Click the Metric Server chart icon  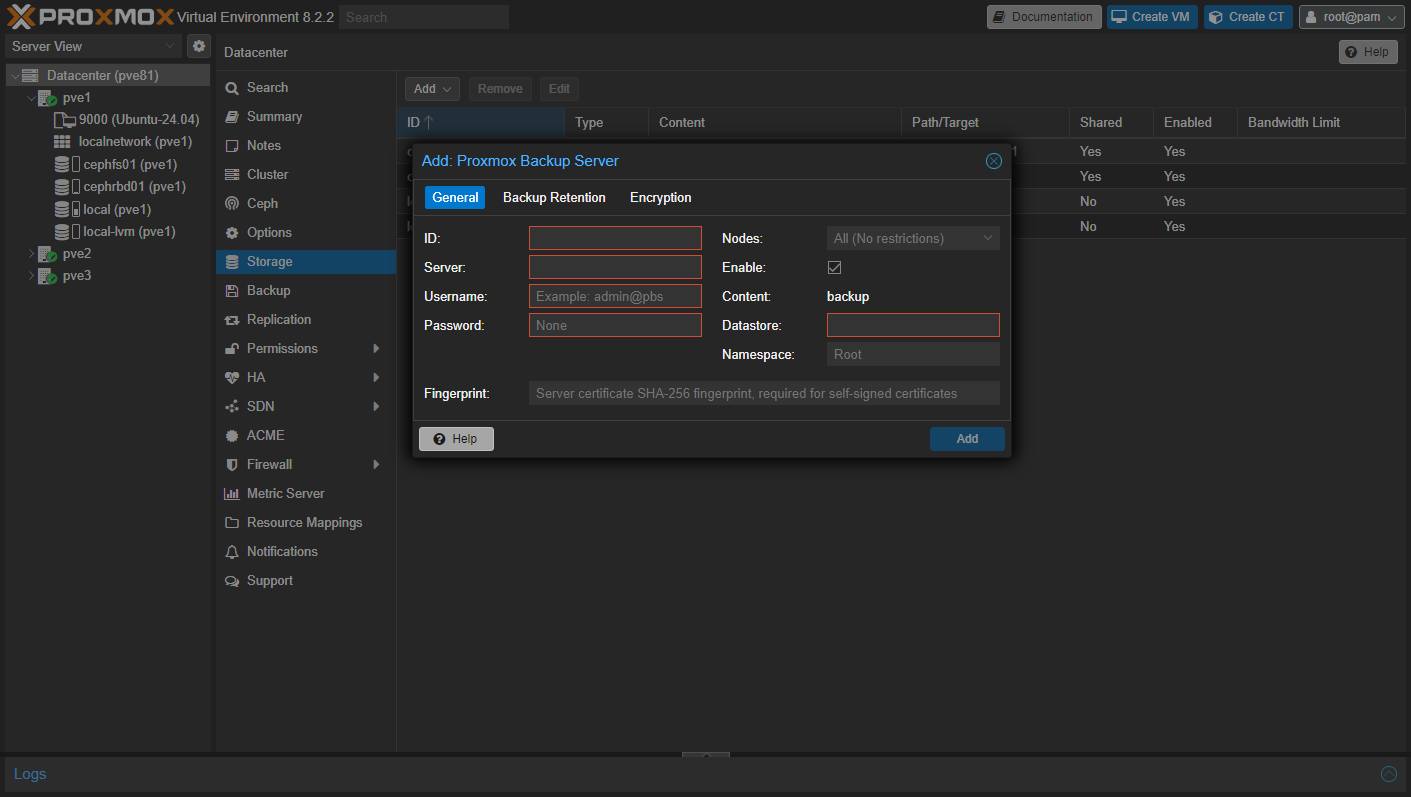[x=232, y=494]
